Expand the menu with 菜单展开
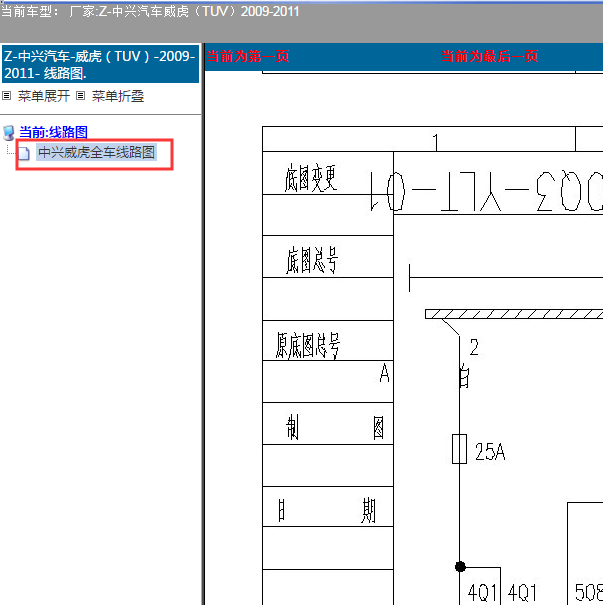 (44, 96)
